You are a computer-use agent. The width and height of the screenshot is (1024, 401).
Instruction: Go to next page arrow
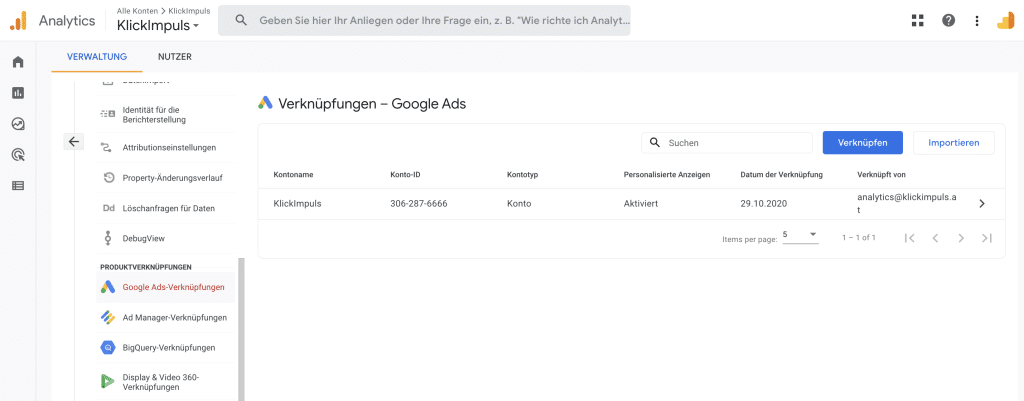click(x=961, y=238)
